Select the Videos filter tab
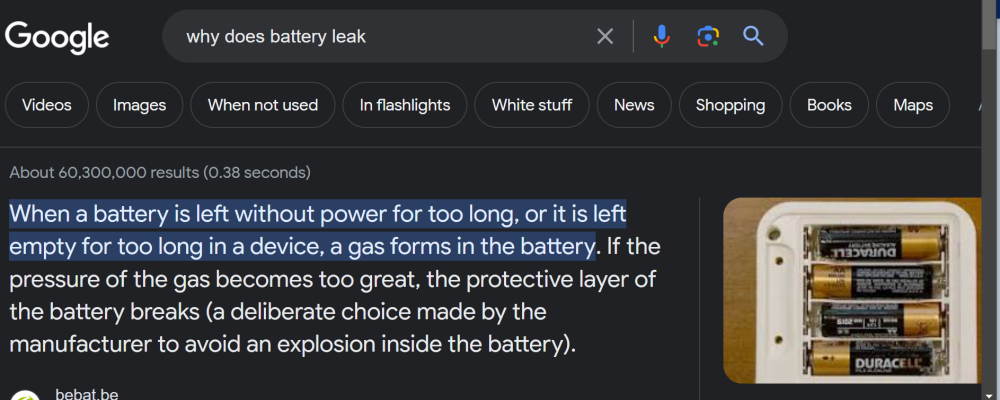 47,105
